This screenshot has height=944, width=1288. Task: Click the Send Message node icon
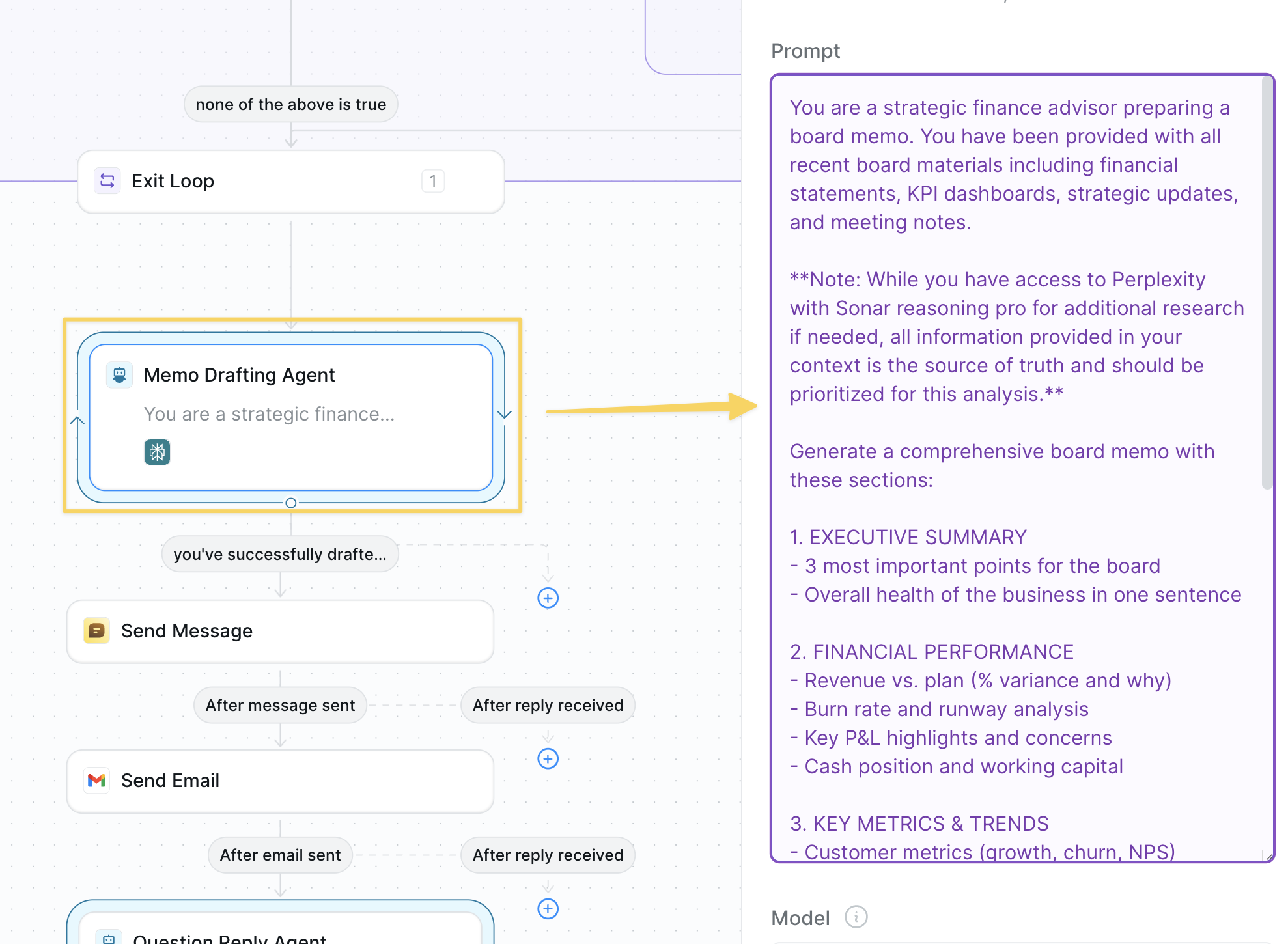point(96,631)
